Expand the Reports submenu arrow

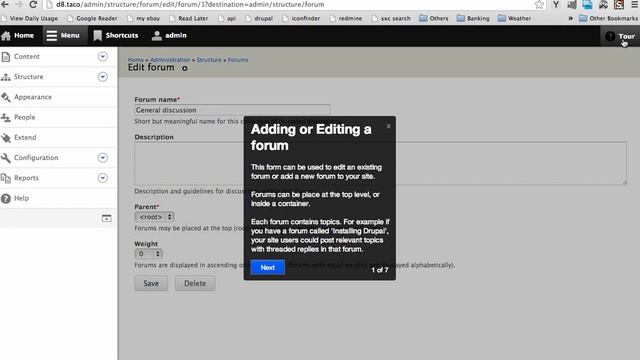103,178
